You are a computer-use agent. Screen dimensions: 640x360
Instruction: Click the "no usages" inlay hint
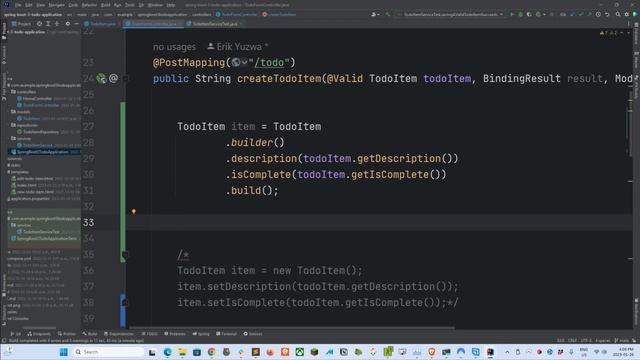174,47
